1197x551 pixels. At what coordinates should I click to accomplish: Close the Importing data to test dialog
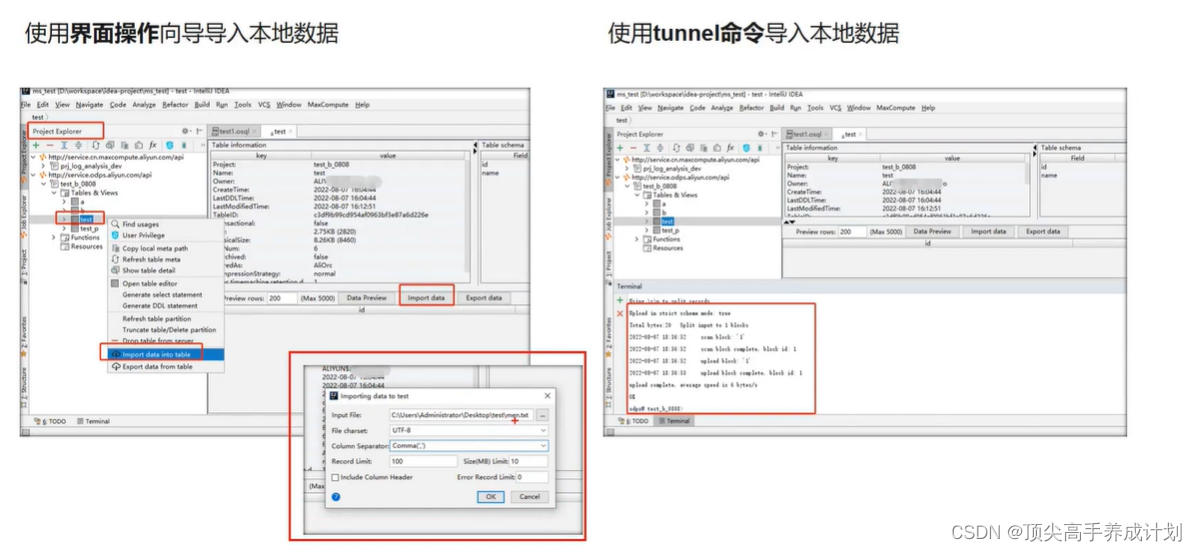(547, 396)
